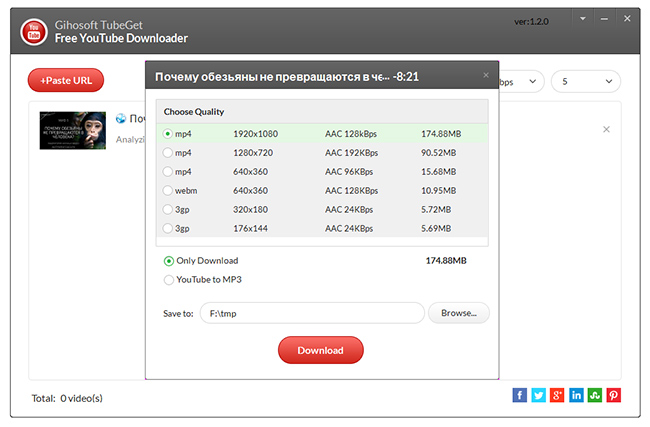Share on Pinterest icon

pyautogui.click(x=614, y=395)
